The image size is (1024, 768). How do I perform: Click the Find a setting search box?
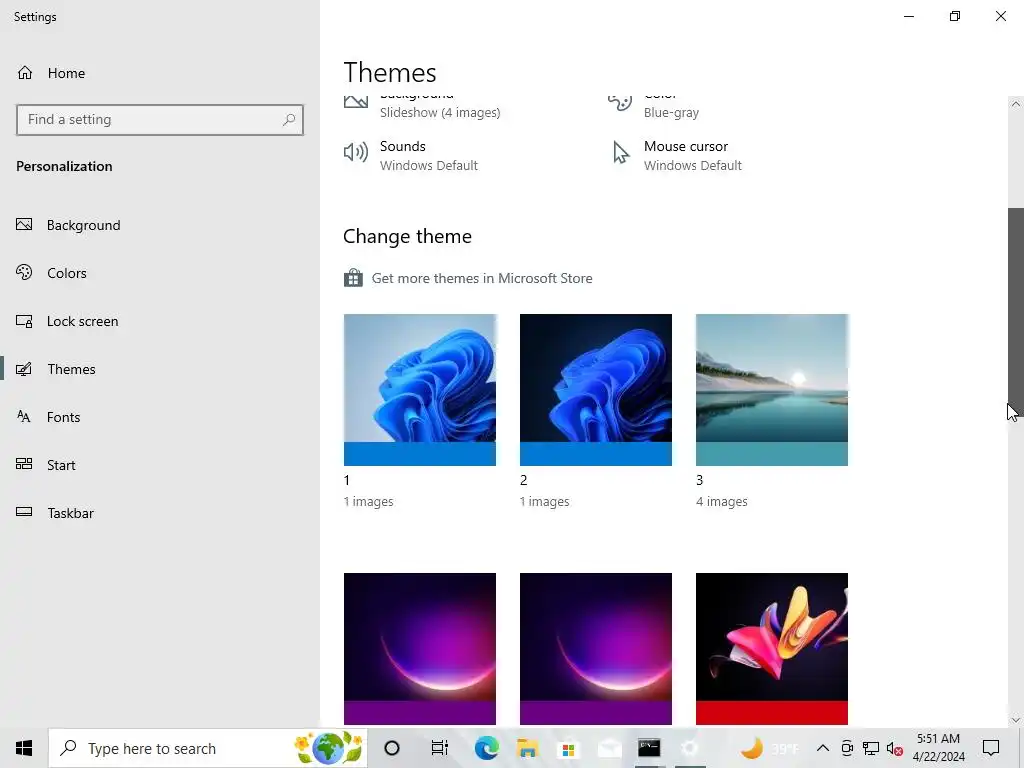point(160,120)
